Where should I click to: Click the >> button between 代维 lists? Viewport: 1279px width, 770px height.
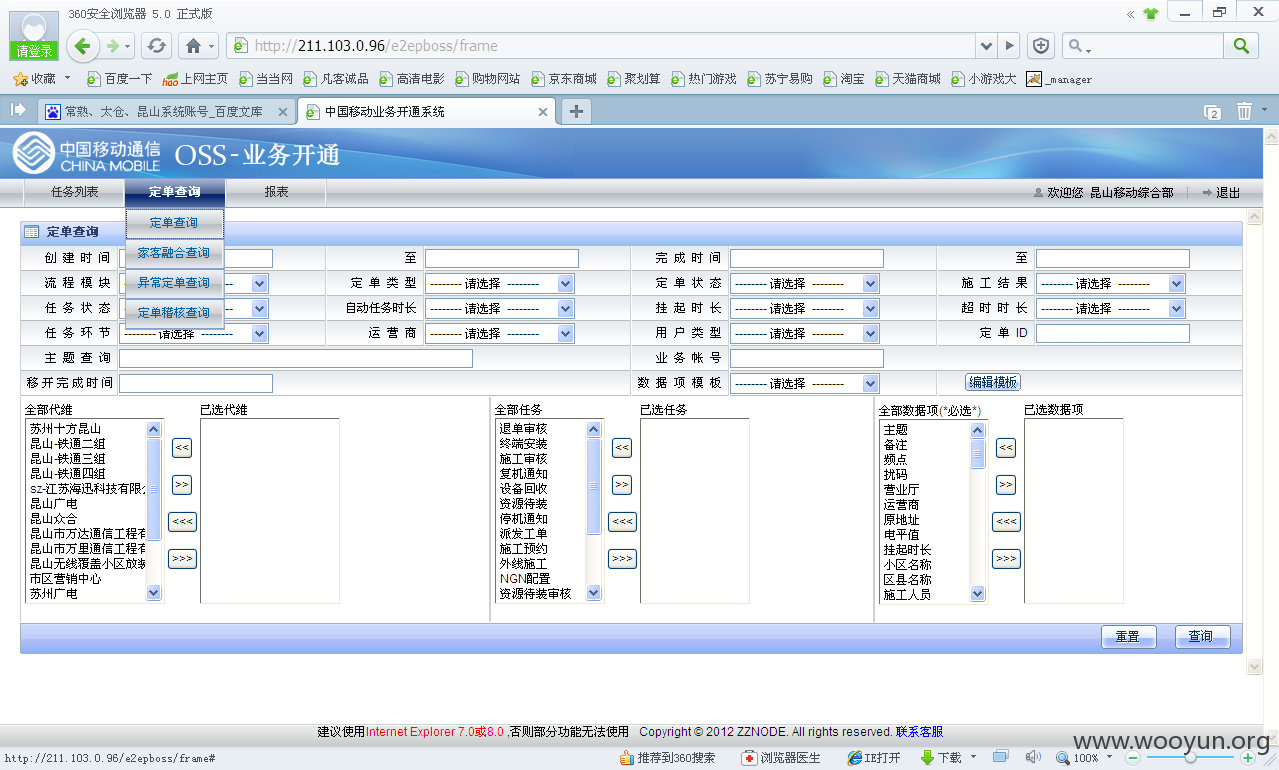[x=182, y=485]
